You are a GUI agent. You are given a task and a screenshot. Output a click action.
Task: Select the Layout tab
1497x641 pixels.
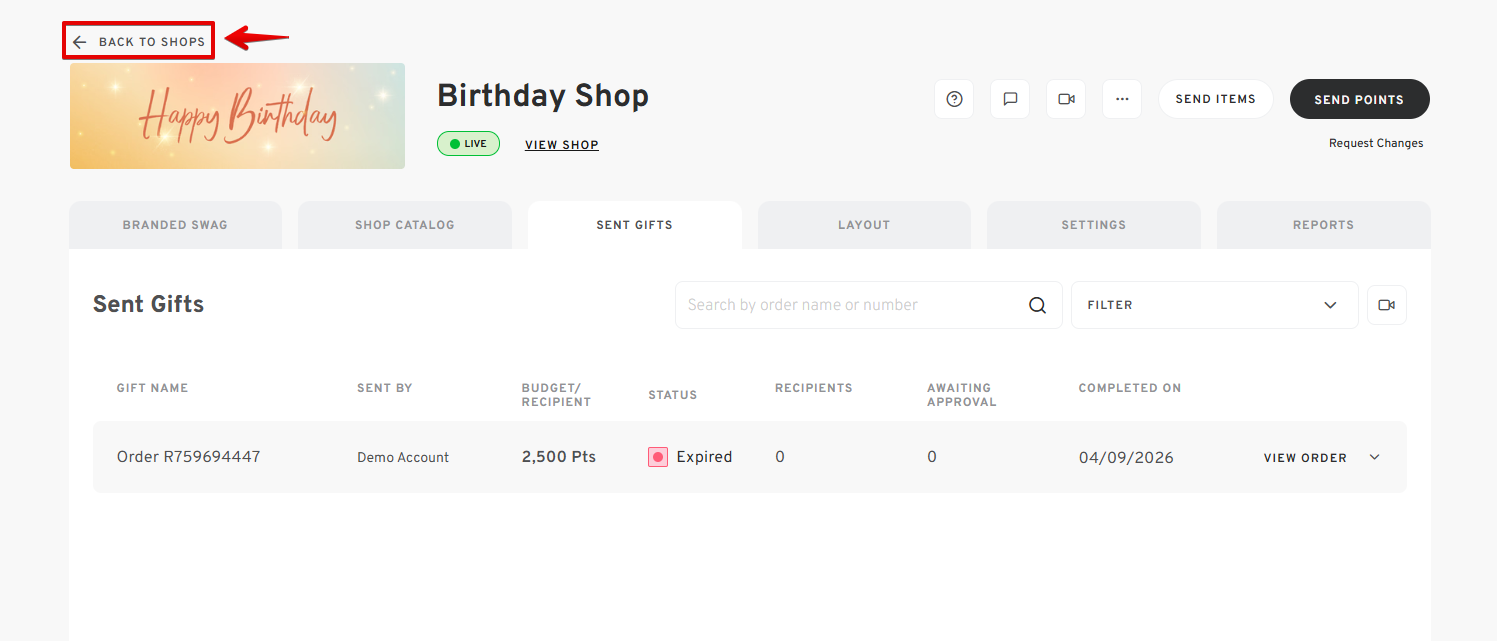864,225
